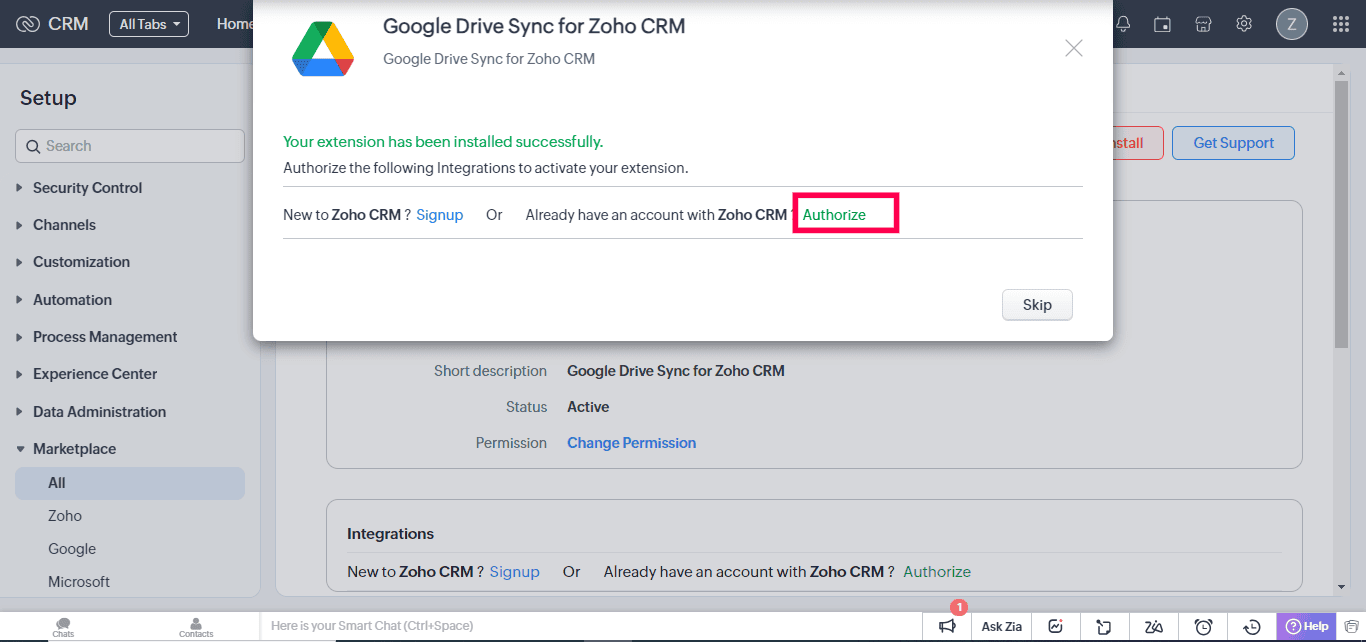This screenshot has width=1366, height=642.
Task: Open the puzzle-piece icon in bottom bar
Action: (x=1104, y=627)
